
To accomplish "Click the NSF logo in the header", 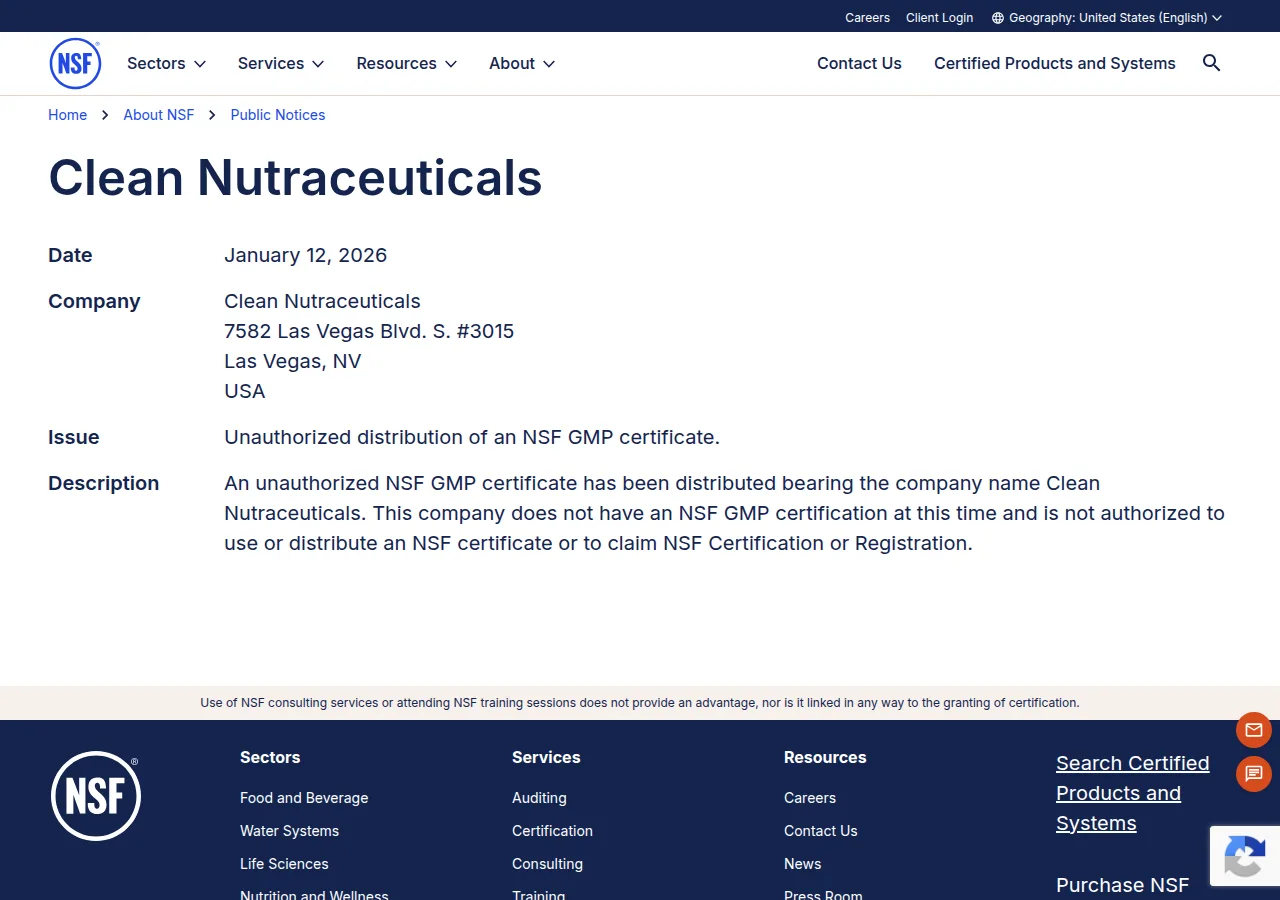I will tap(75, 64).
